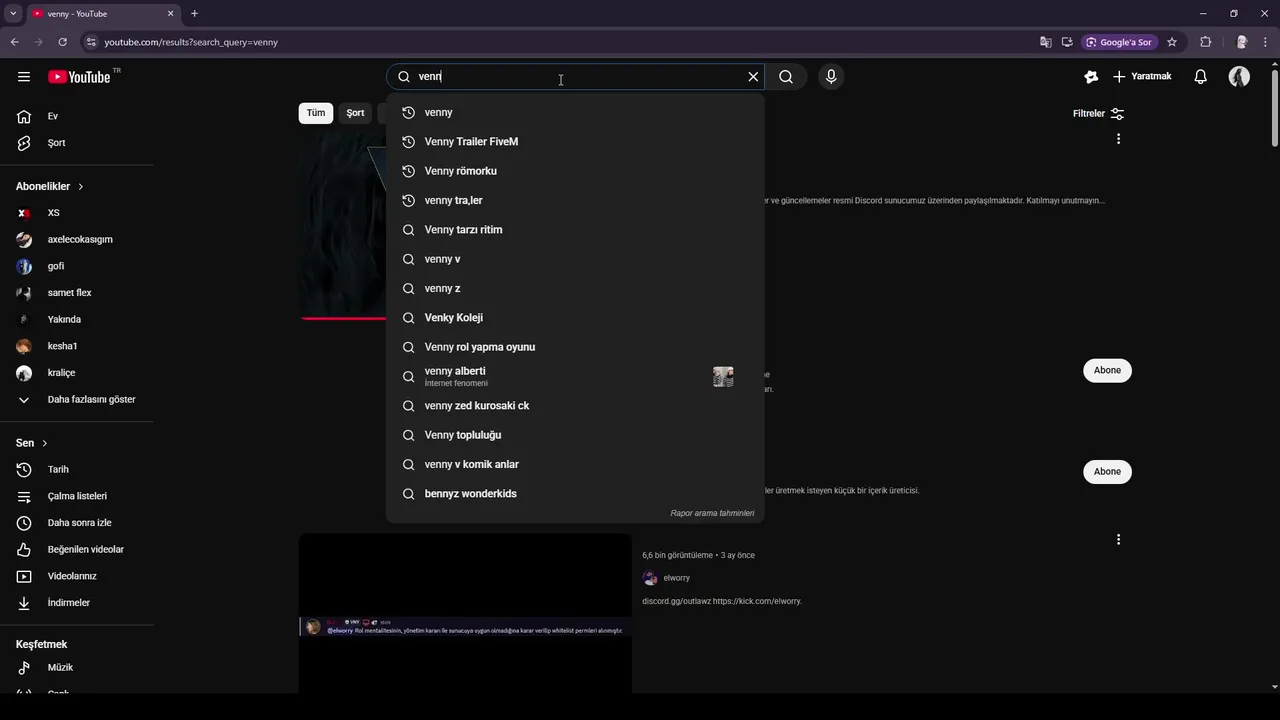
Task: Open the notifications bell
Action: (1201, 77)
